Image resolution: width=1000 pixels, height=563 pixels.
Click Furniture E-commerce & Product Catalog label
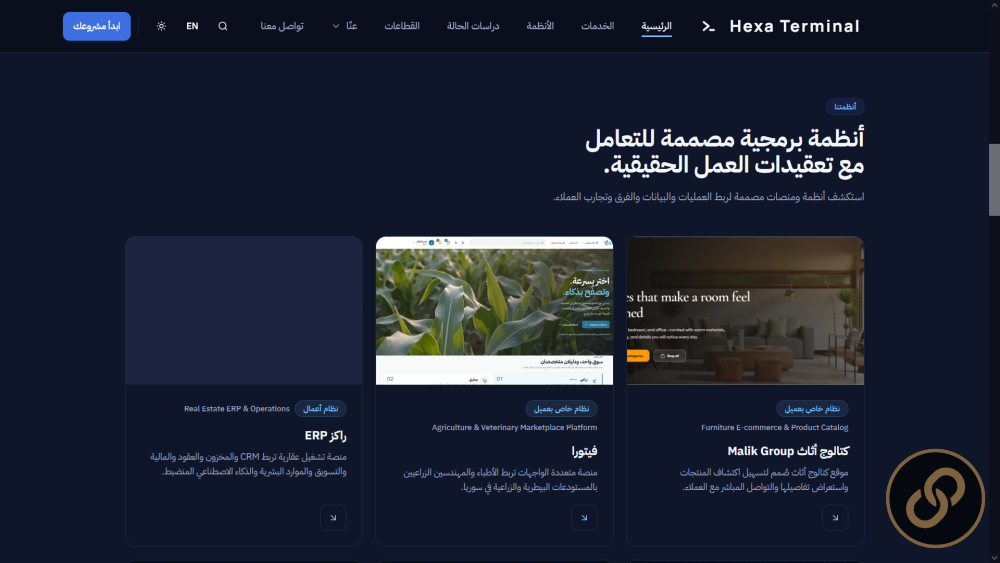774,427
